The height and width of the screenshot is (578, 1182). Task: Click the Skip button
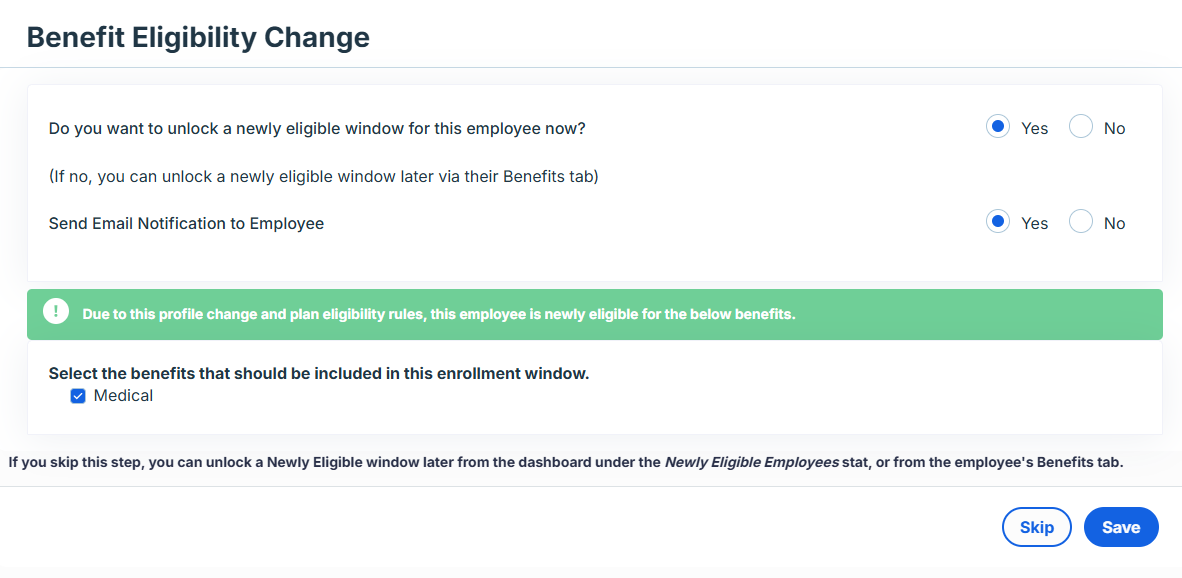[x=1037, y=527]
